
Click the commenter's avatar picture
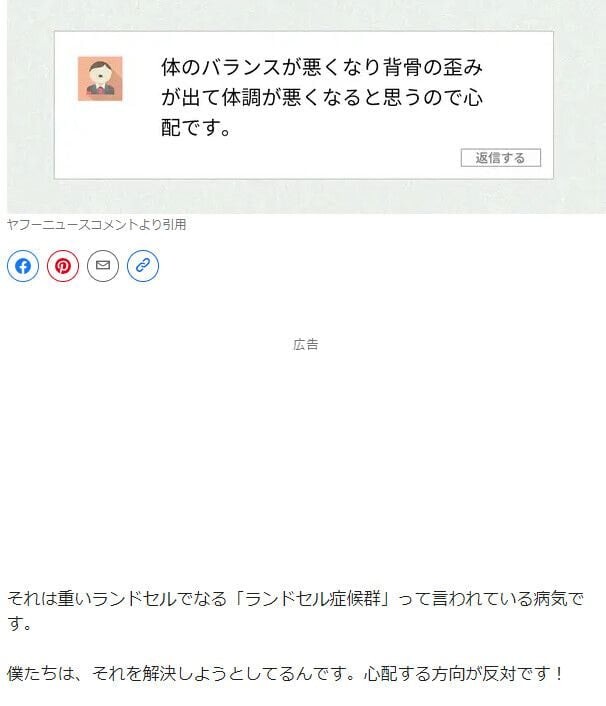100,79
